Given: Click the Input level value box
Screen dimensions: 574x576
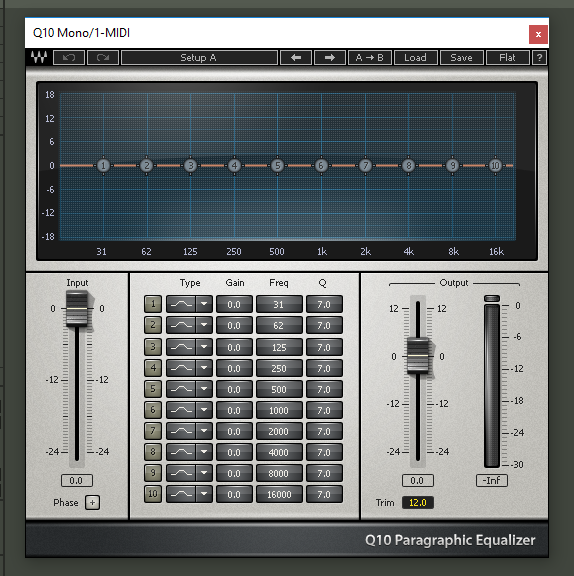Looking at the screenshot, I should coord(76,480).
